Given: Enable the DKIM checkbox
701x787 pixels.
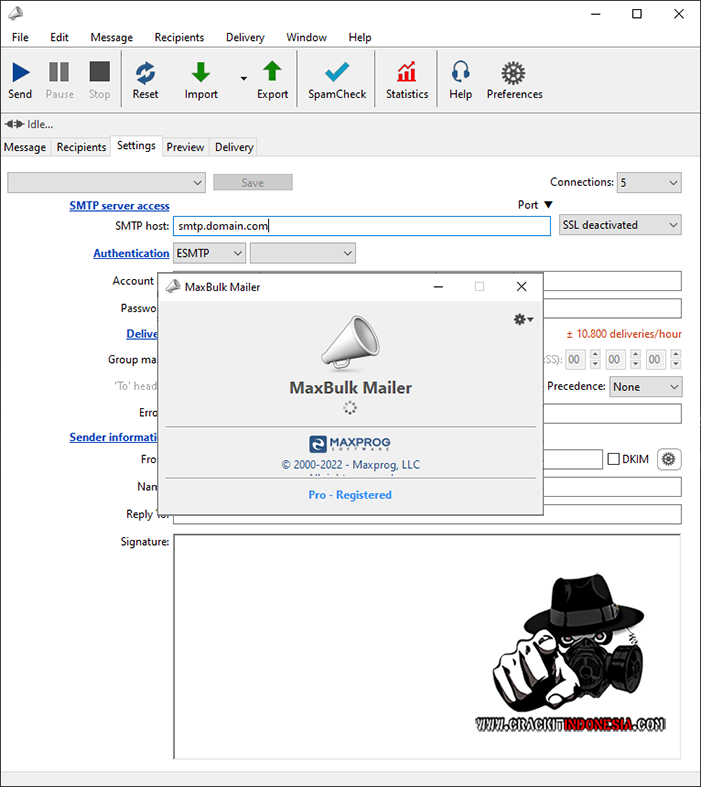Looking at the screenshot, I should pos(614,460).
